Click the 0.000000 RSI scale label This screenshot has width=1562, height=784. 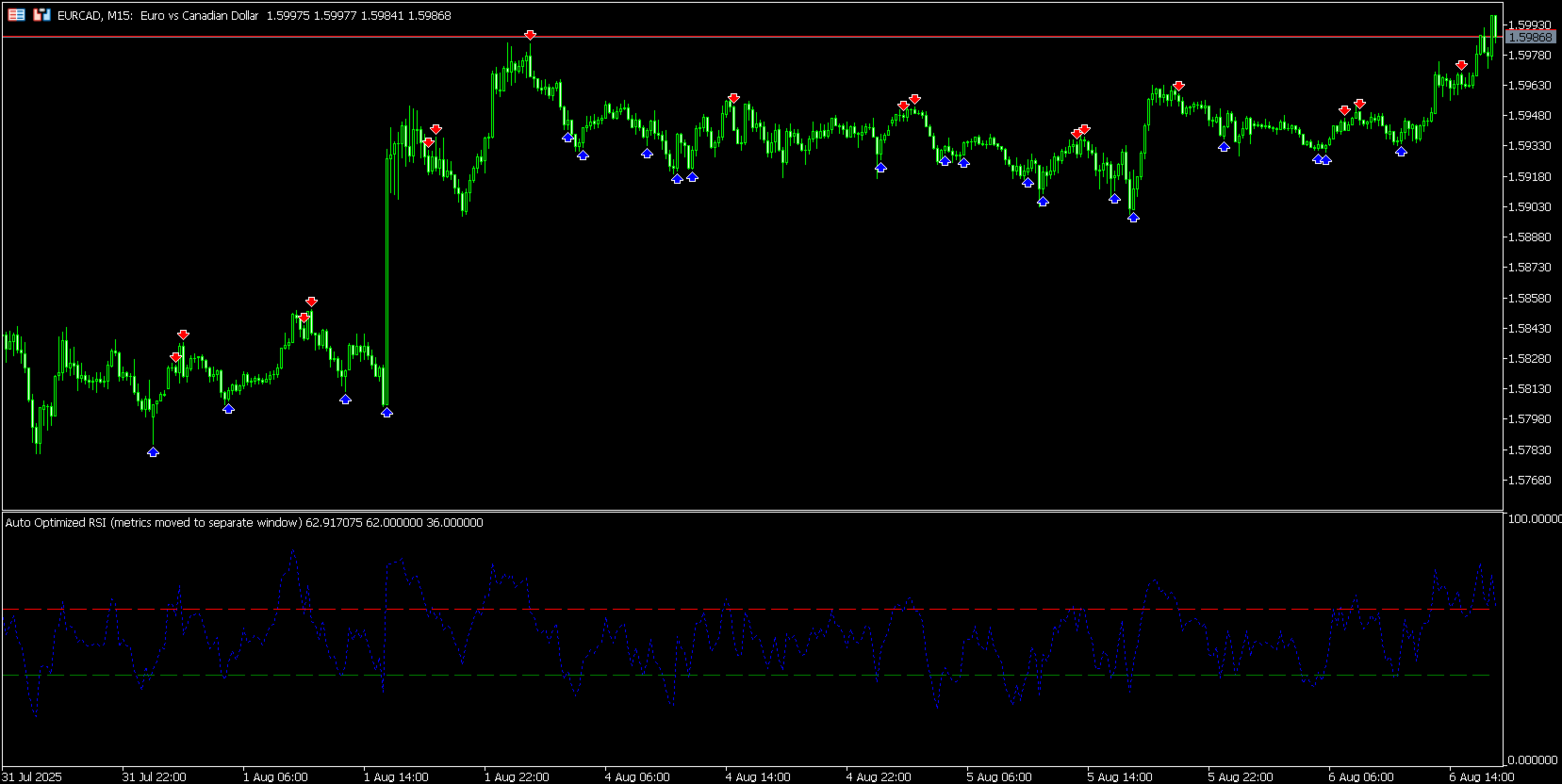(1534, 759)
